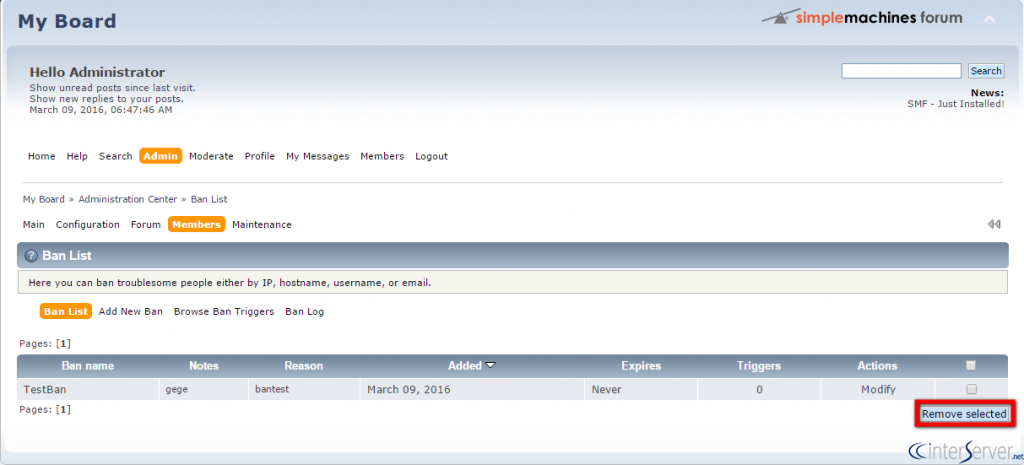
Task: Open Browse Ban Triggers tab
Action: [224, 312]
